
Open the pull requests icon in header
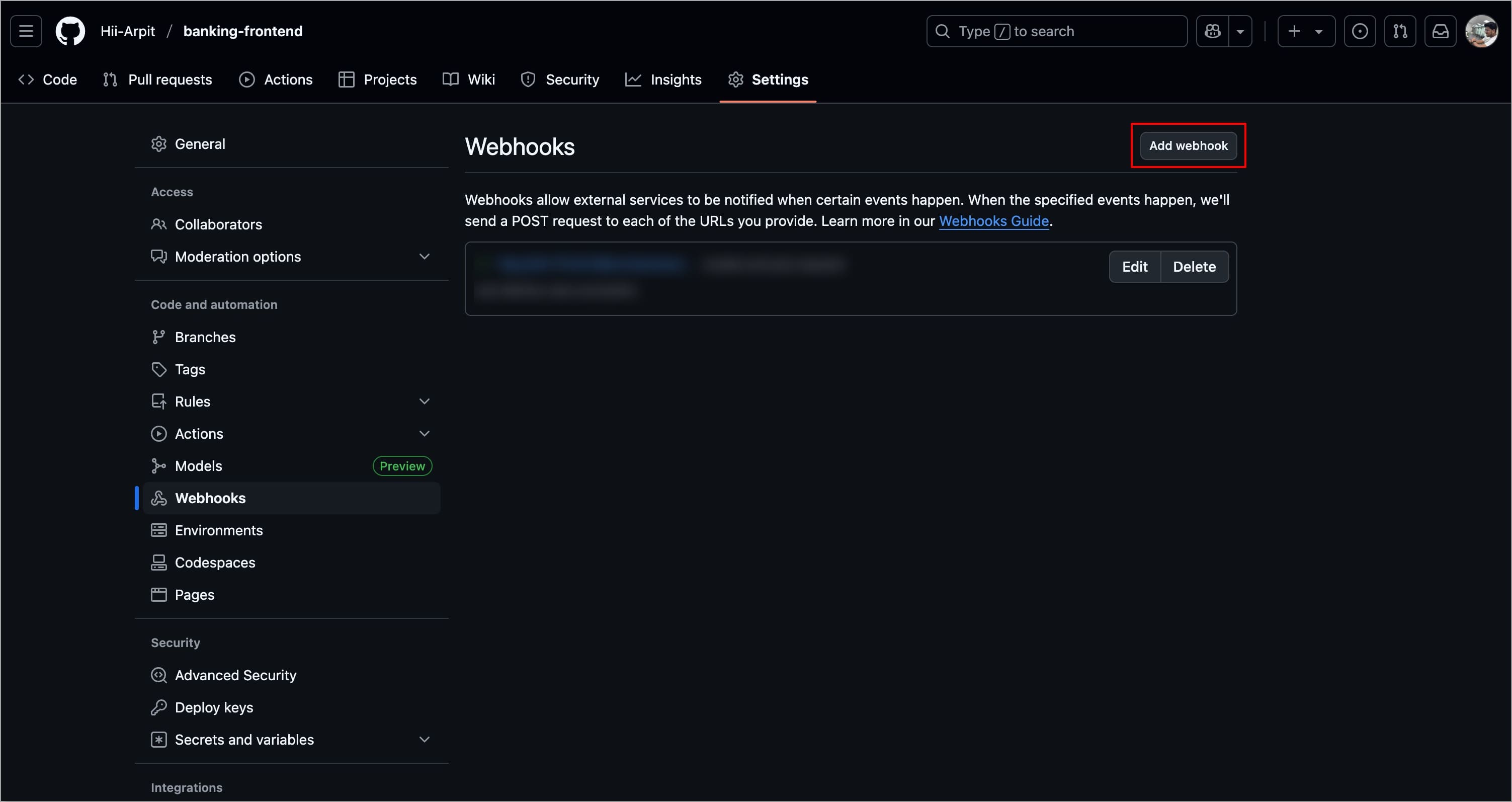click(x=1400, y=31)
